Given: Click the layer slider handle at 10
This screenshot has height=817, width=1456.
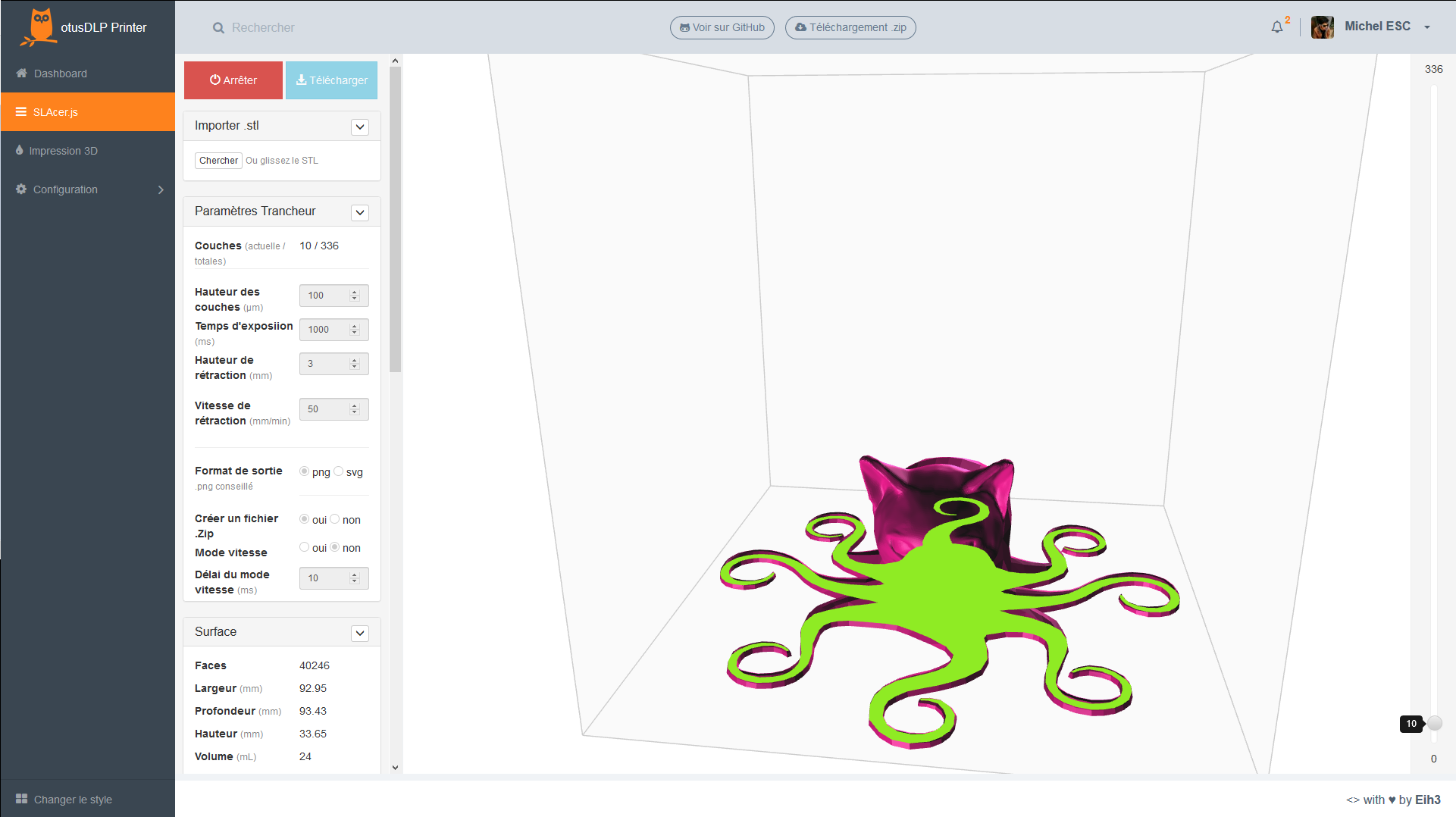Looking at the screenshot, I should [x=1434, y=723].
